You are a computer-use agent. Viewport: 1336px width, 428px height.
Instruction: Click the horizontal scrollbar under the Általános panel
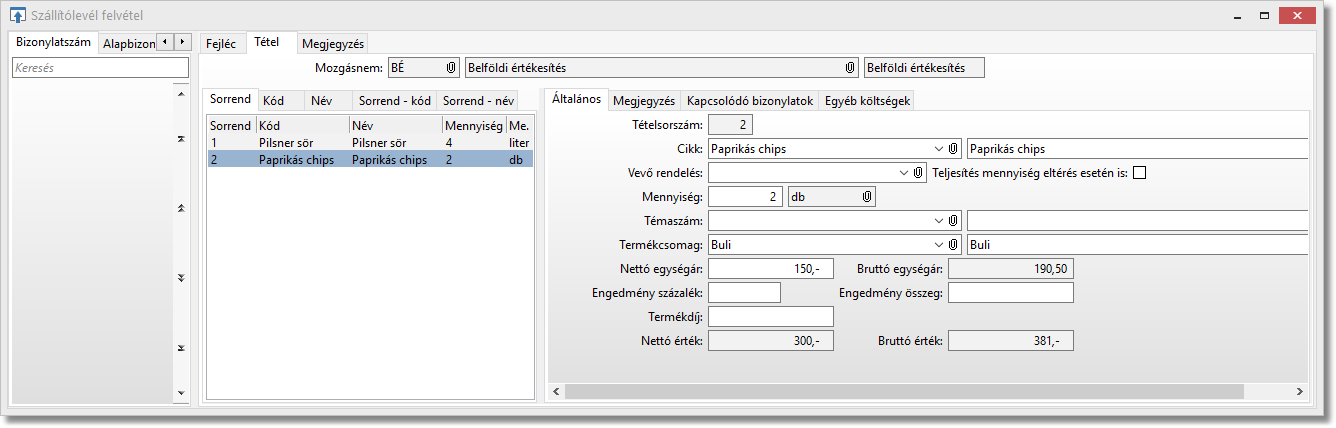tap(900, 392)
